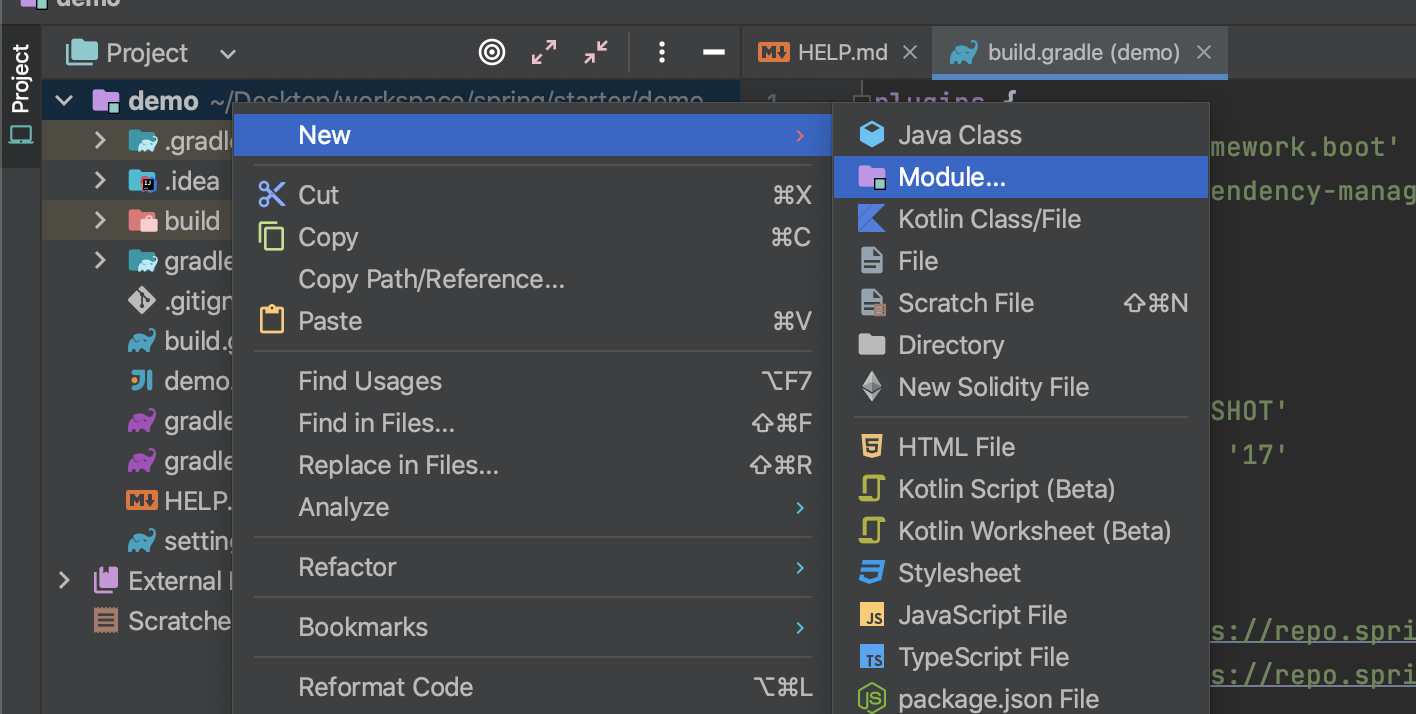Image resolution: width=1416 pixels, height=714 pixels.
Task: Select the .idea folder row
Action: click(138, 181)
